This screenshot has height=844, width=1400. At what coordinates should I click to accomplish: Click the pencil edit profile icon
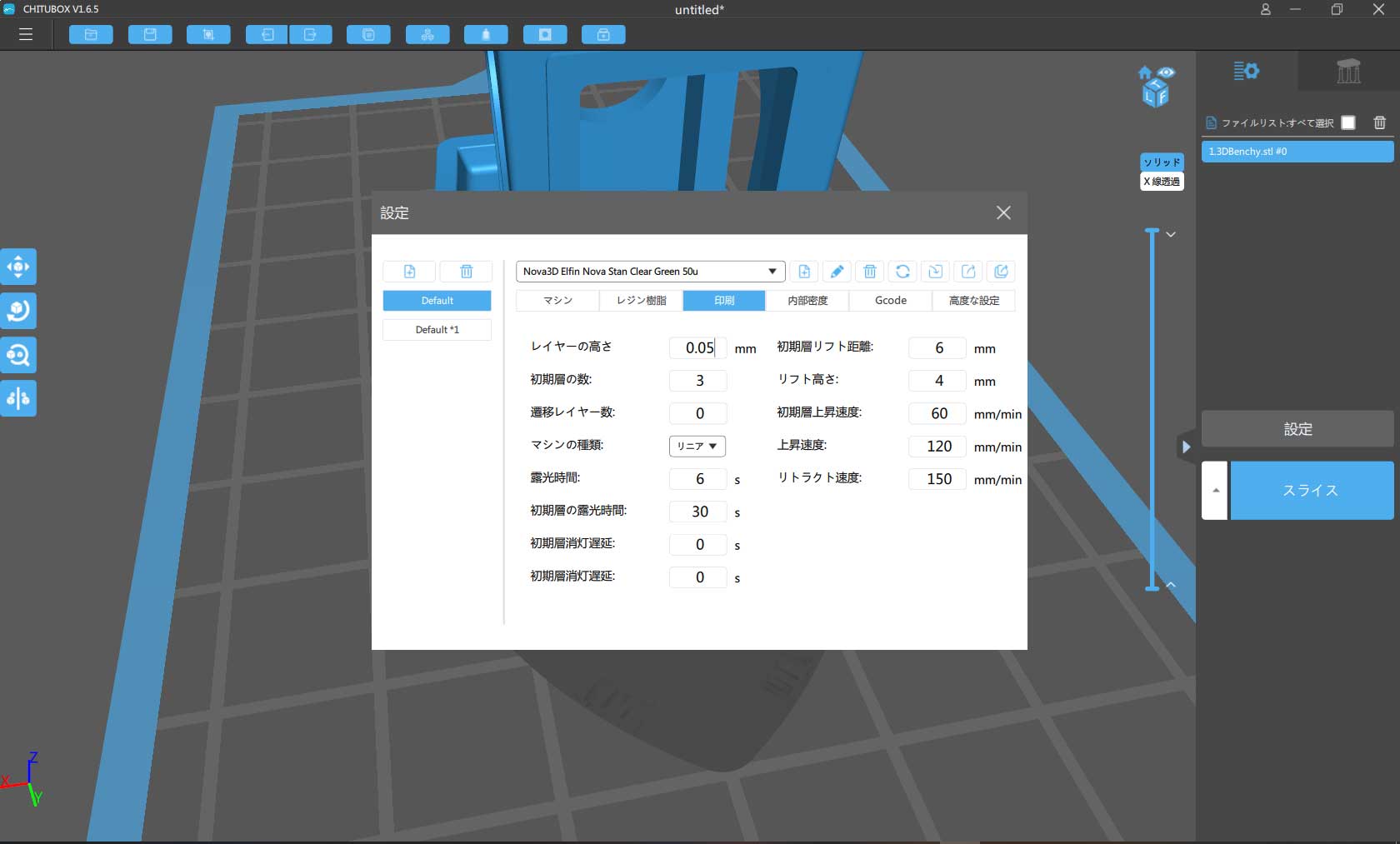(x=837, y=272)
